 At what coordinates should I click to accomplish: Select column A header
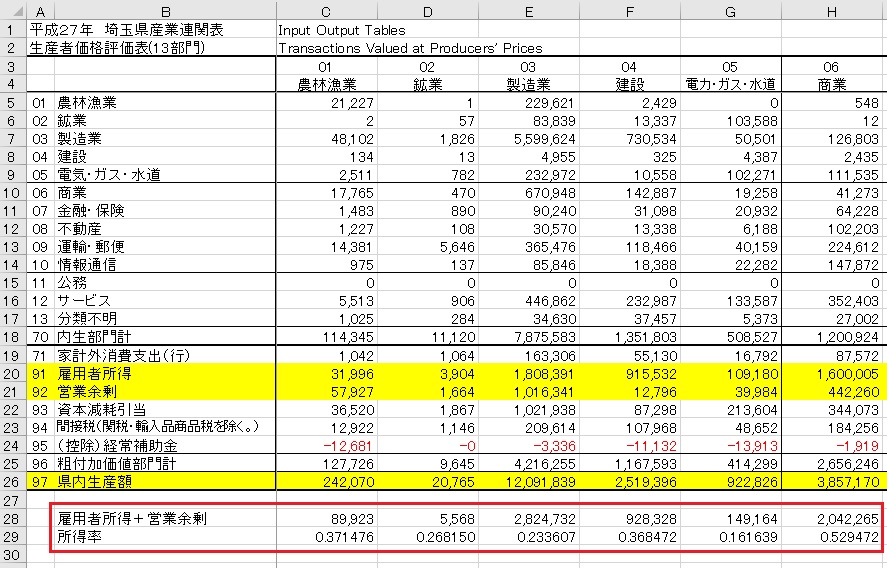(41, 11)
